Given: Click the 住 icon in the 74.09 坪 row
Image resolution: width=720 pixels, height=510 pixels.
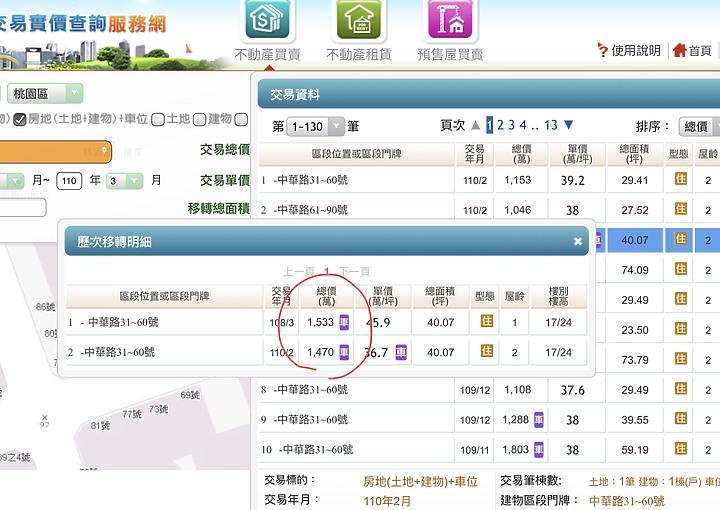Looking at the screenshot, I should (x=681, y=269).
